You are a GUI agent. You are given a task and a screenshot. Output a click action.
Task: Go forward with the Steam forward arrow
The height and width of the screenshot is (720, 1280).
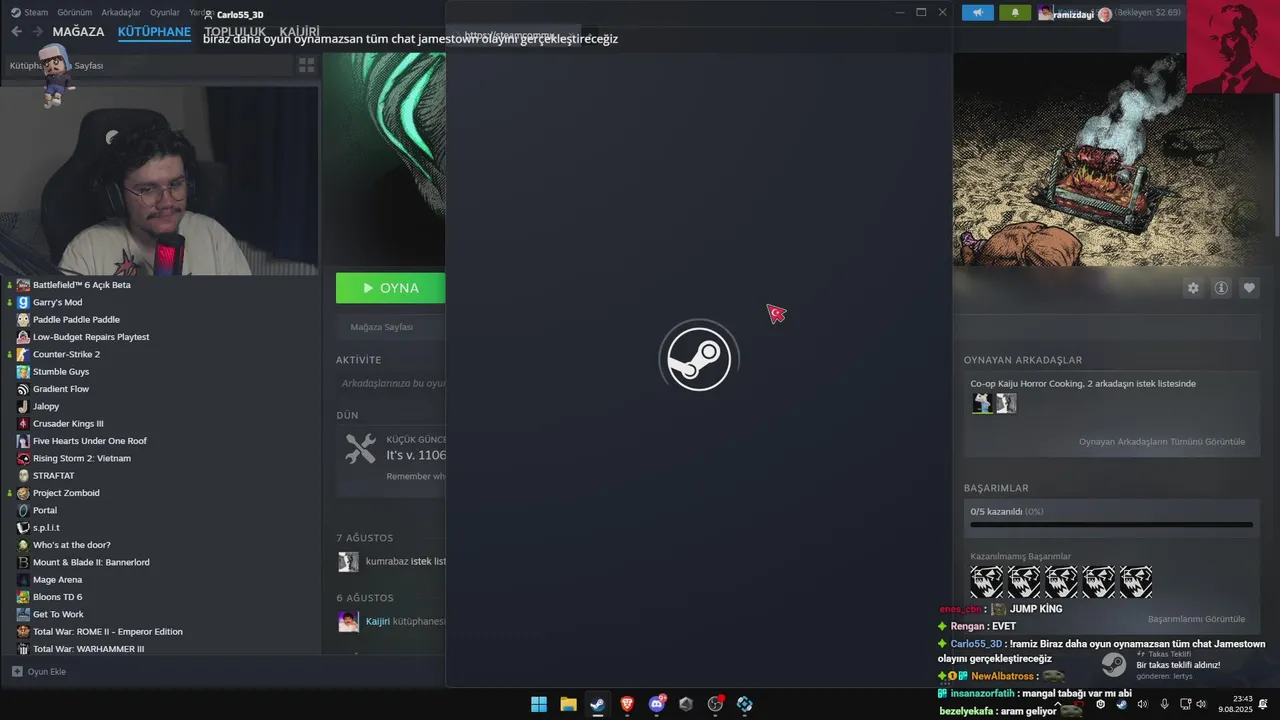tap(38, 32)
